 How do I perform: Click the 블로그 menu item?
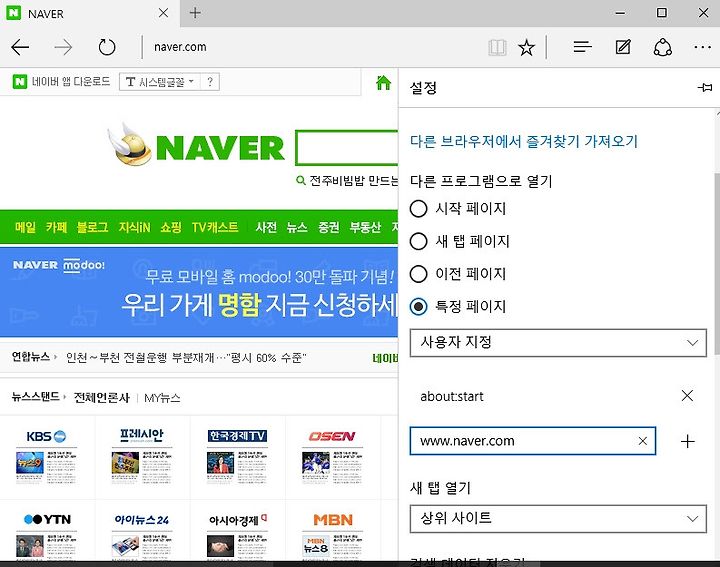92,227
